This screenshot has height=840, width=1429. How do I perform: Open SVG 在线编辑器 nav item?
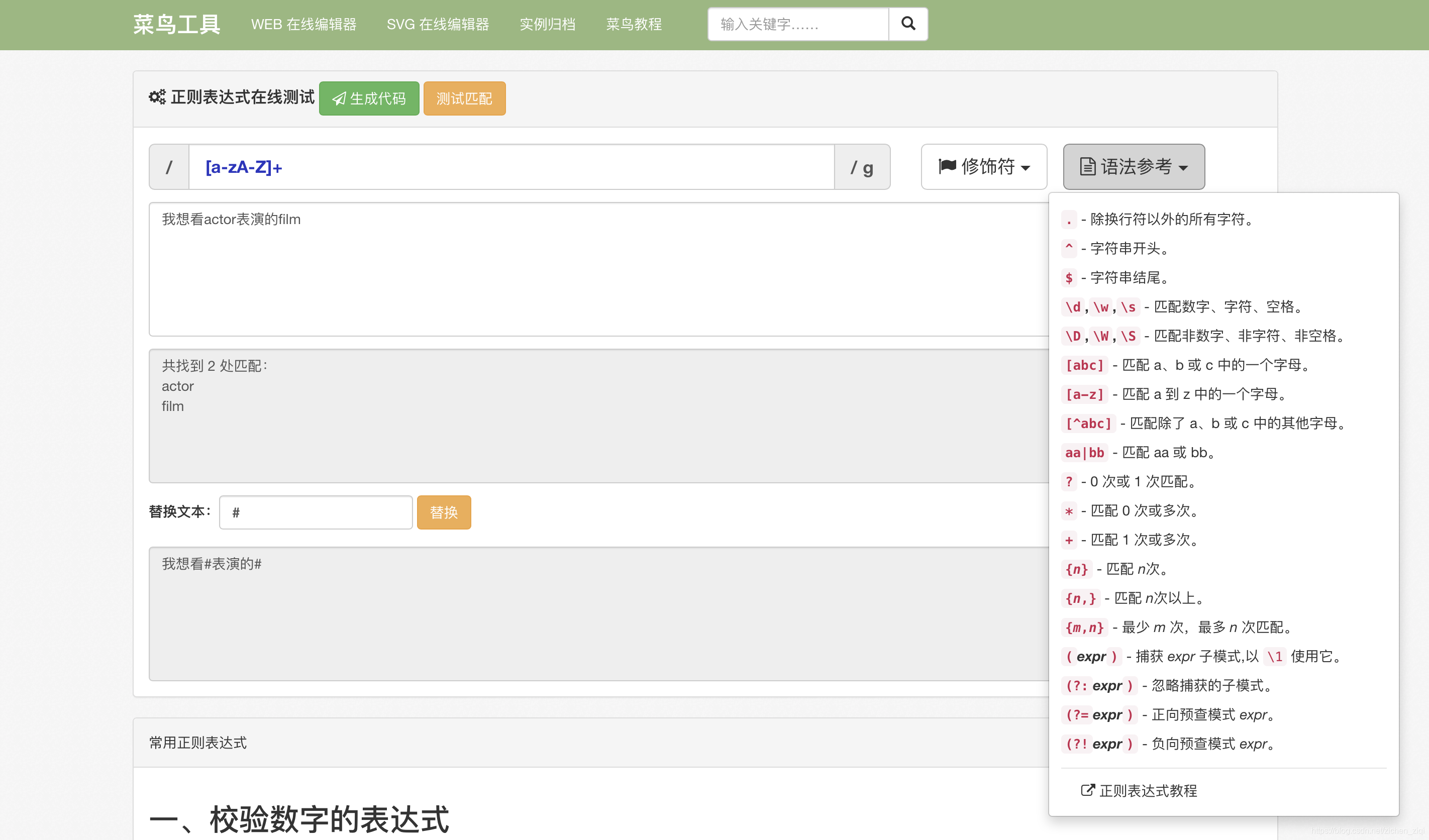pos(437,25)
